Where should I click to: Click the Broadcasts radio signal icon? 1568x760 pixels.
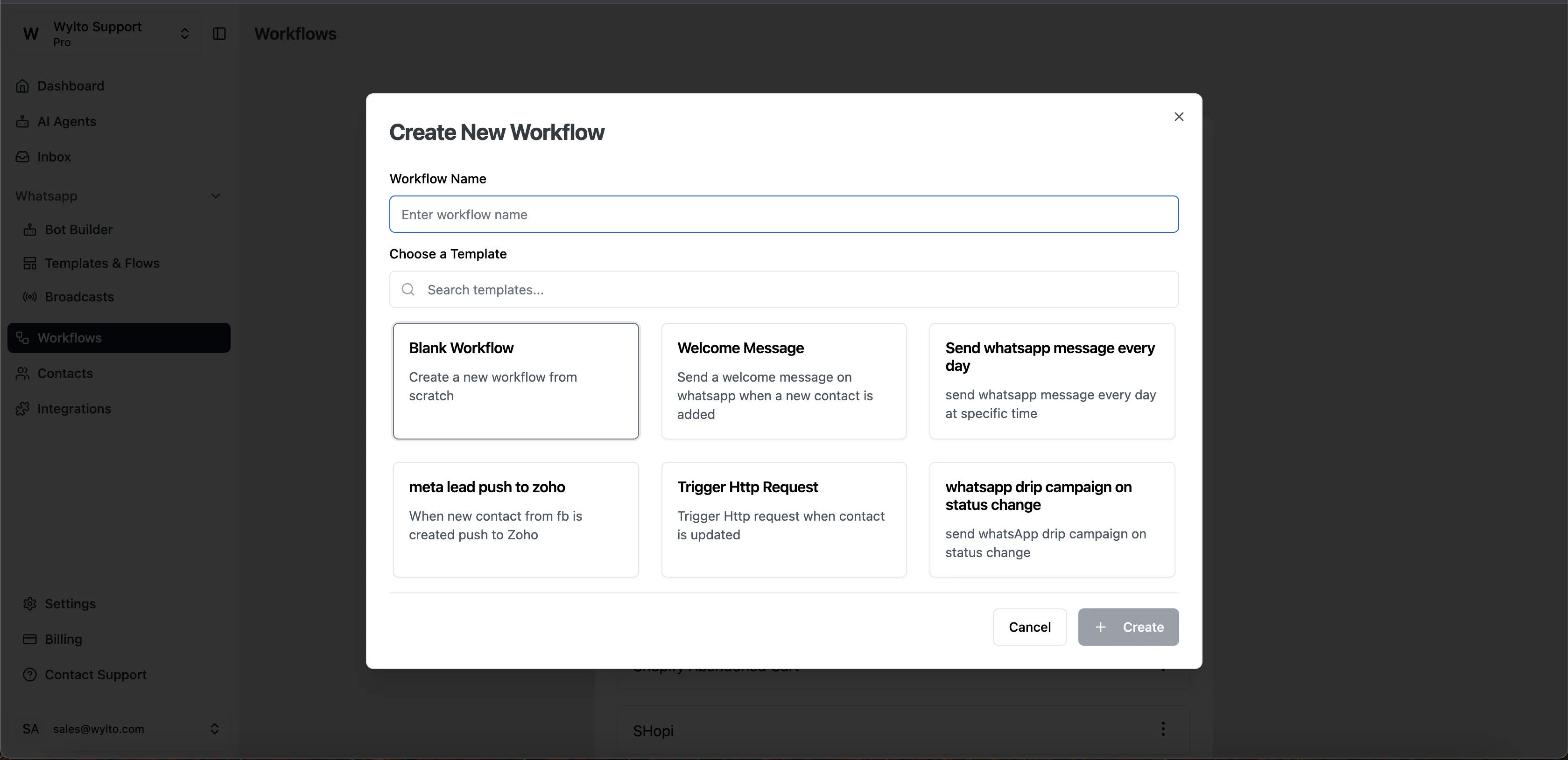pyautogui.click(x=30, y=296)
